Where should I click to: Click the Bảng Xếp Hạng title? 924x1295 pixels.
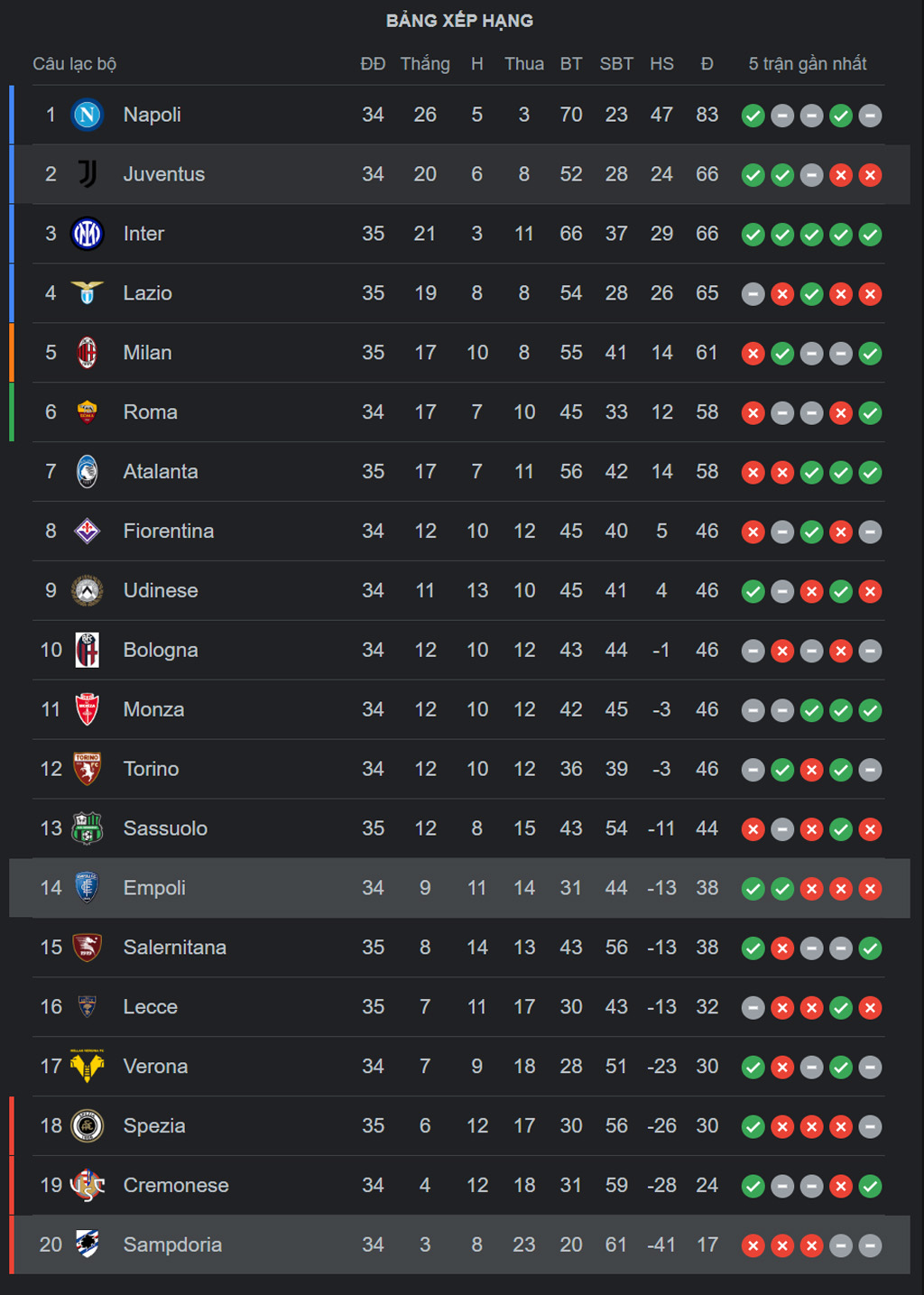pos(459,20)
